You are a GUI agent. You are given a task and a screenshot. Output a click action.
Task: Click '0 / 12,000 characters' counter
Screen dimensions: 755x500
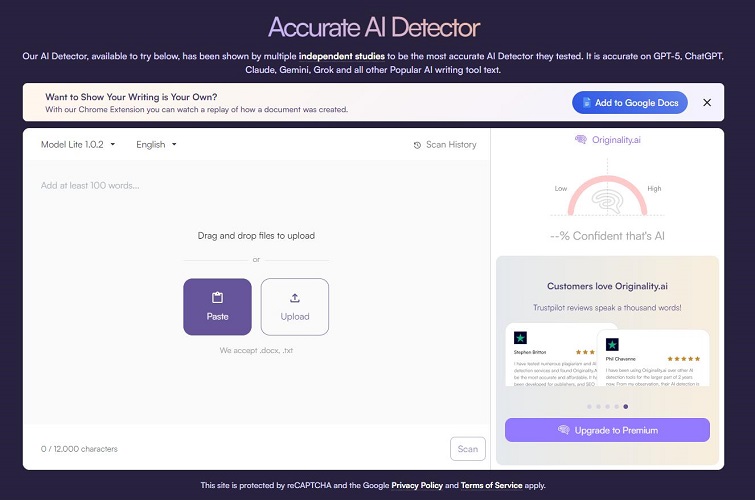point(79,449)
